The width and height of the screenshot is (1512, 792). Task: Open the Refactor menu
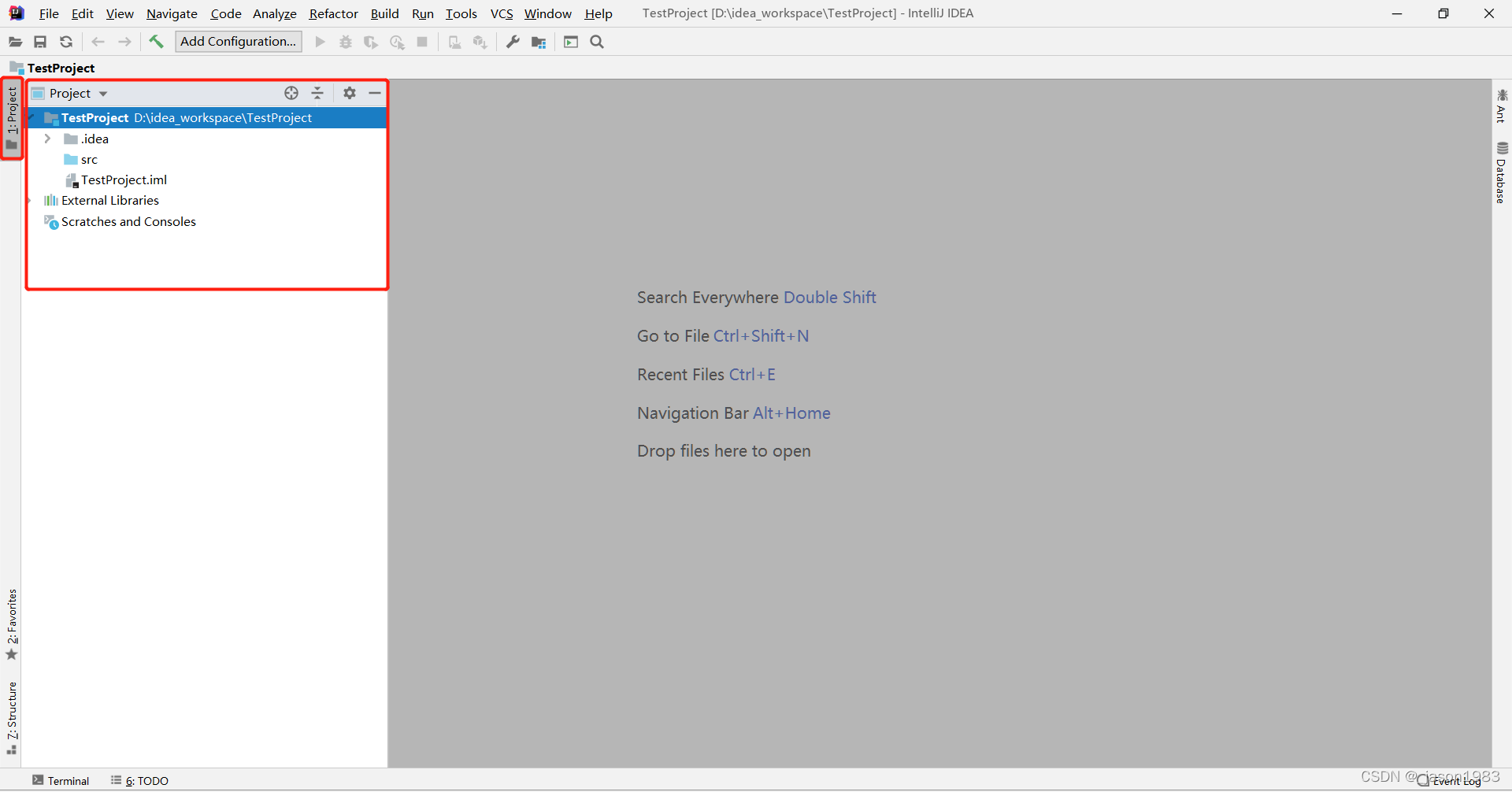(333, 13)
